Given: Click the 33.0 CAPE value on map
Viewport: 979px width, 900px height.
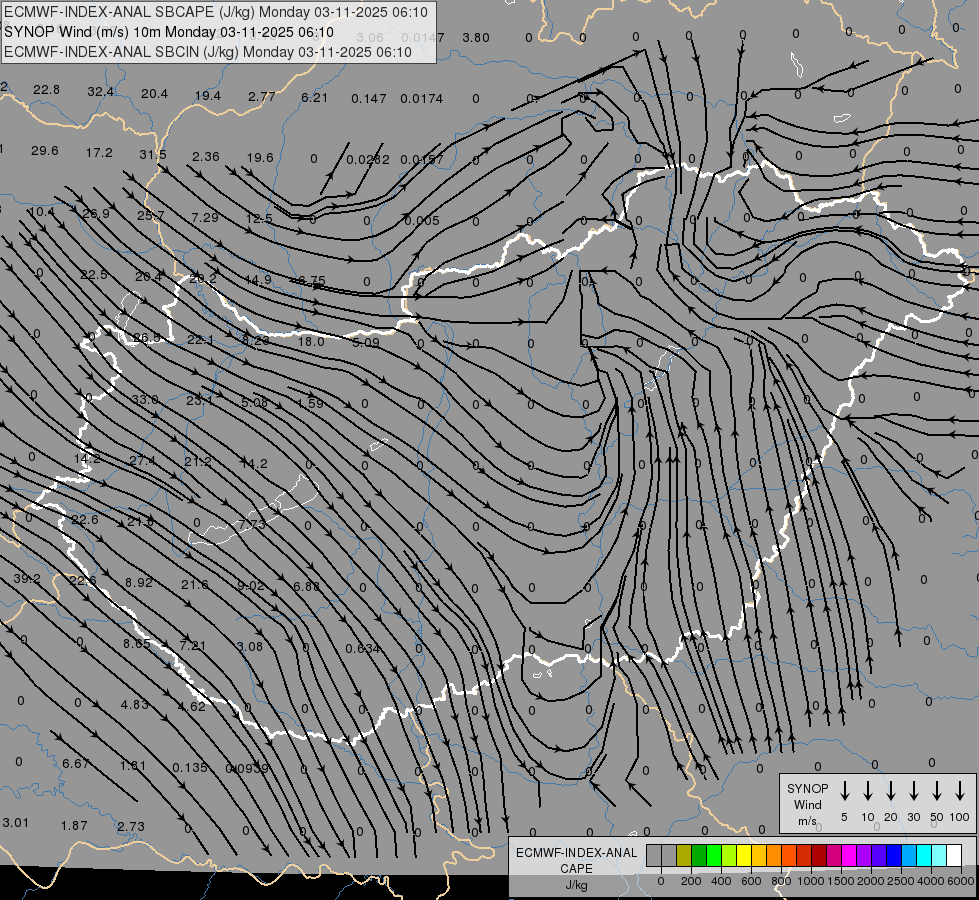Looking at the screenshot, I should pos(145,399).
